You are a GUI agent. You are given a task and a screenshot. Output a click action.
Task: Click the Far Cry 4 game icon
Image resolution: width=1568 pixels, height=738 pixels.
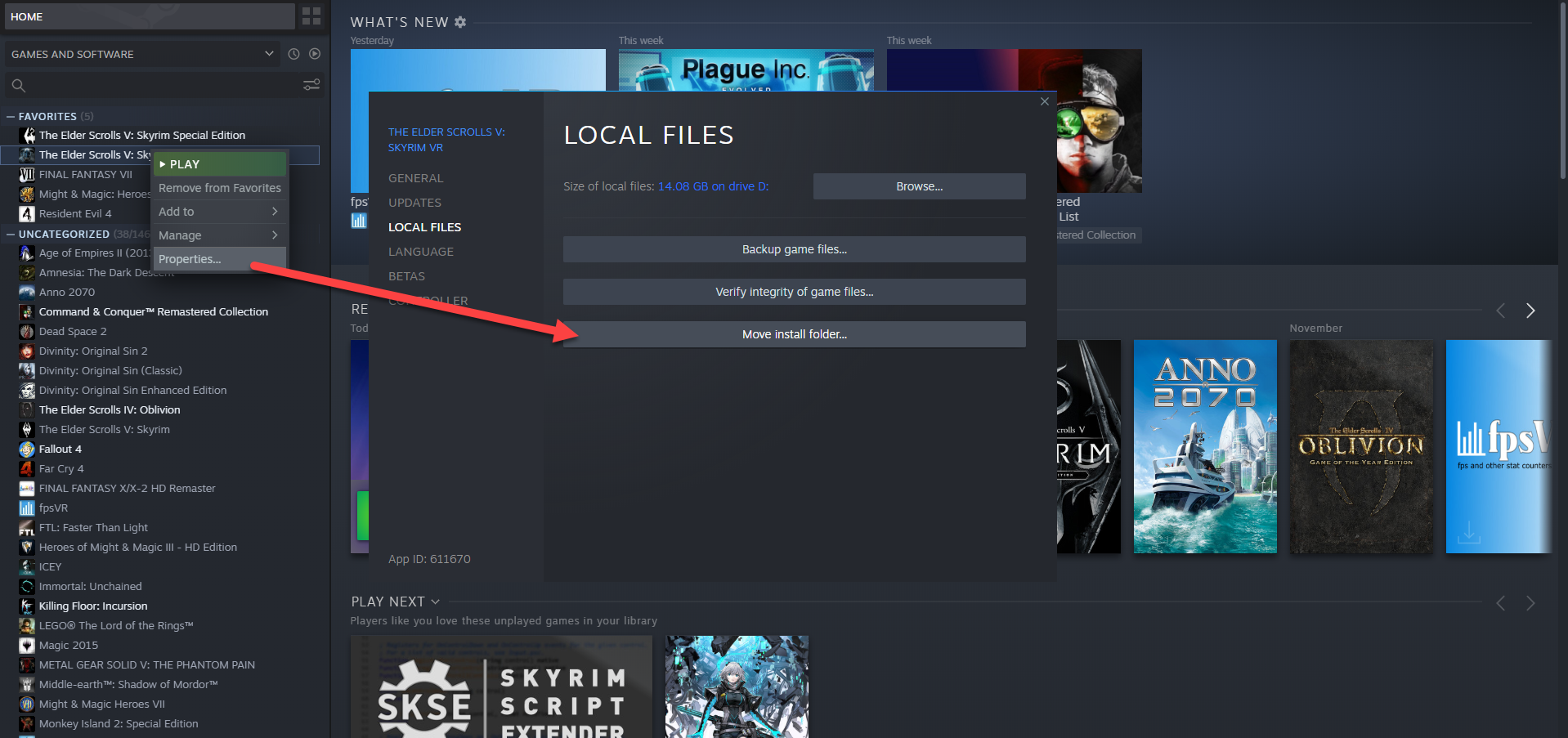coord(27,468)
